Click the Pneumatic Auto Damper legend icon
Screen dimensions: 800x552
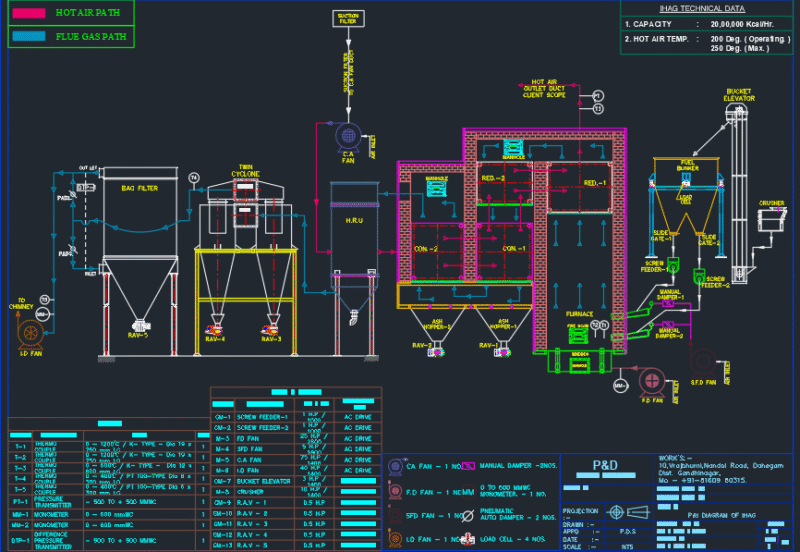click(x=467, y=516)
